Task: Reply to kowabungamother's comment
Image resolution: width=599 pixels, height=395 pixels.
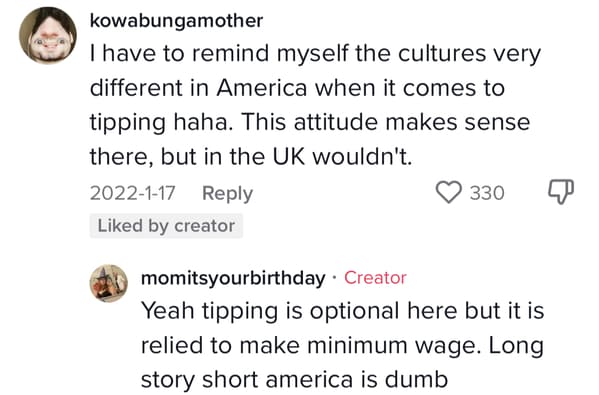Action: (x=227, y=193)
